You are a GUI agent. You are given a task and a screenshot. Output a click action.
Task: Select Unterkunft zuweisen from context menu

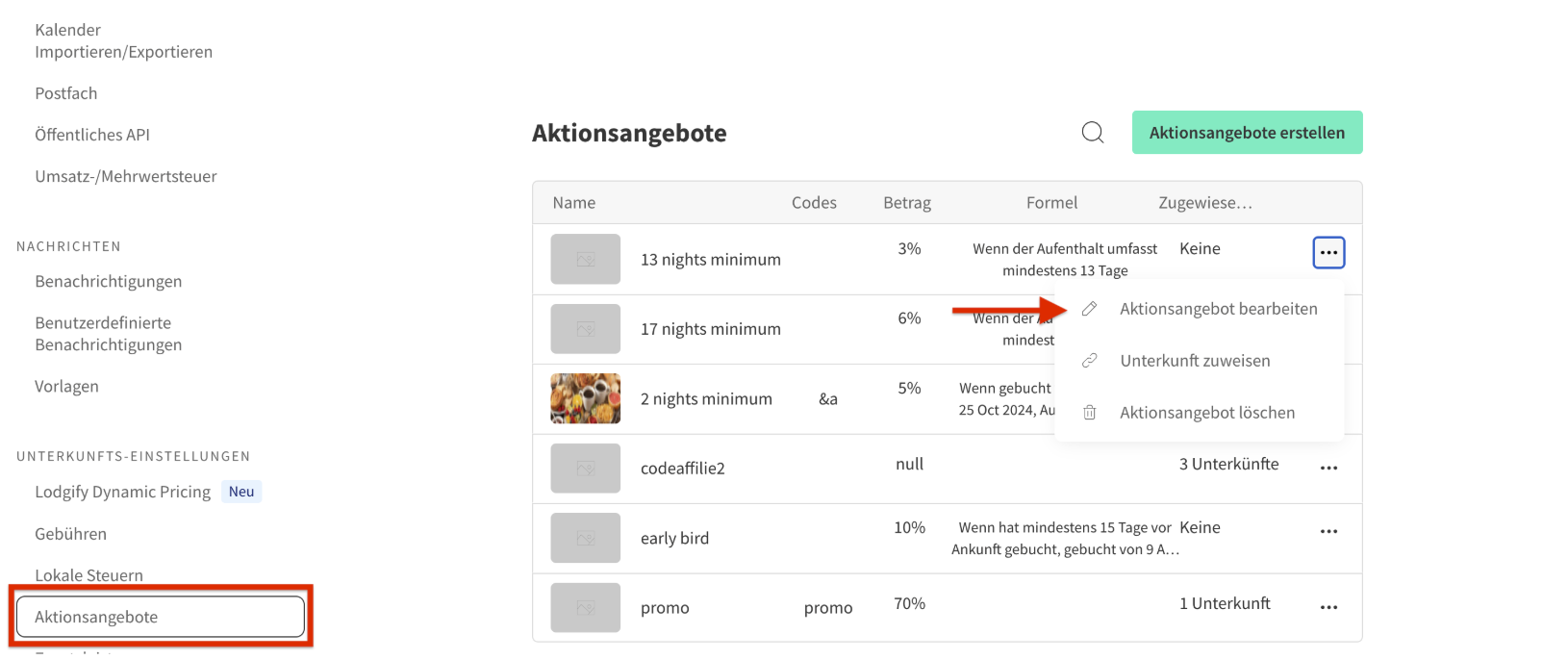tap(1195, 361)
